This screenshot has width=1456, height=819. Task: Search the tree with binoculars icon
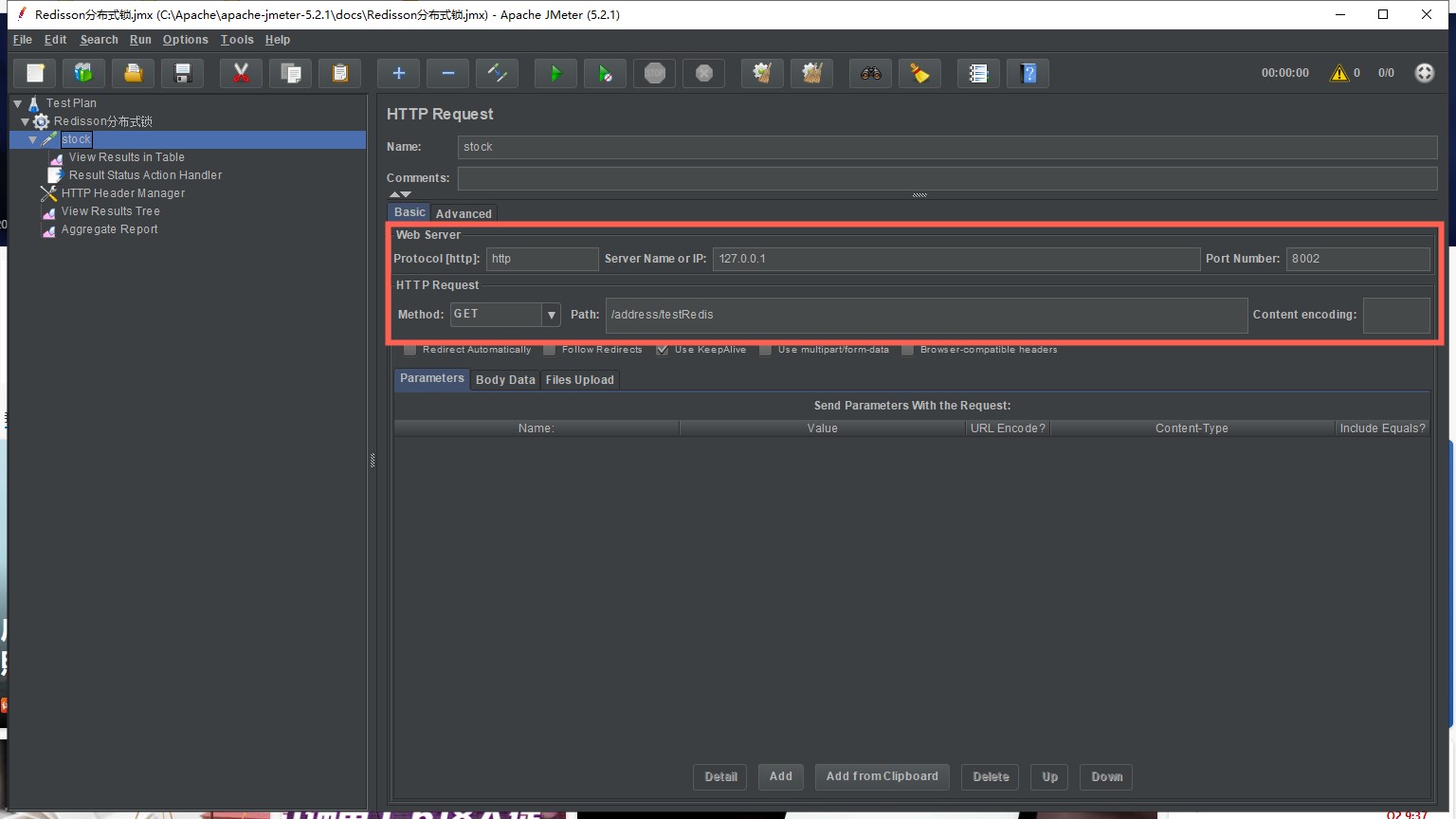click(870, 73)
